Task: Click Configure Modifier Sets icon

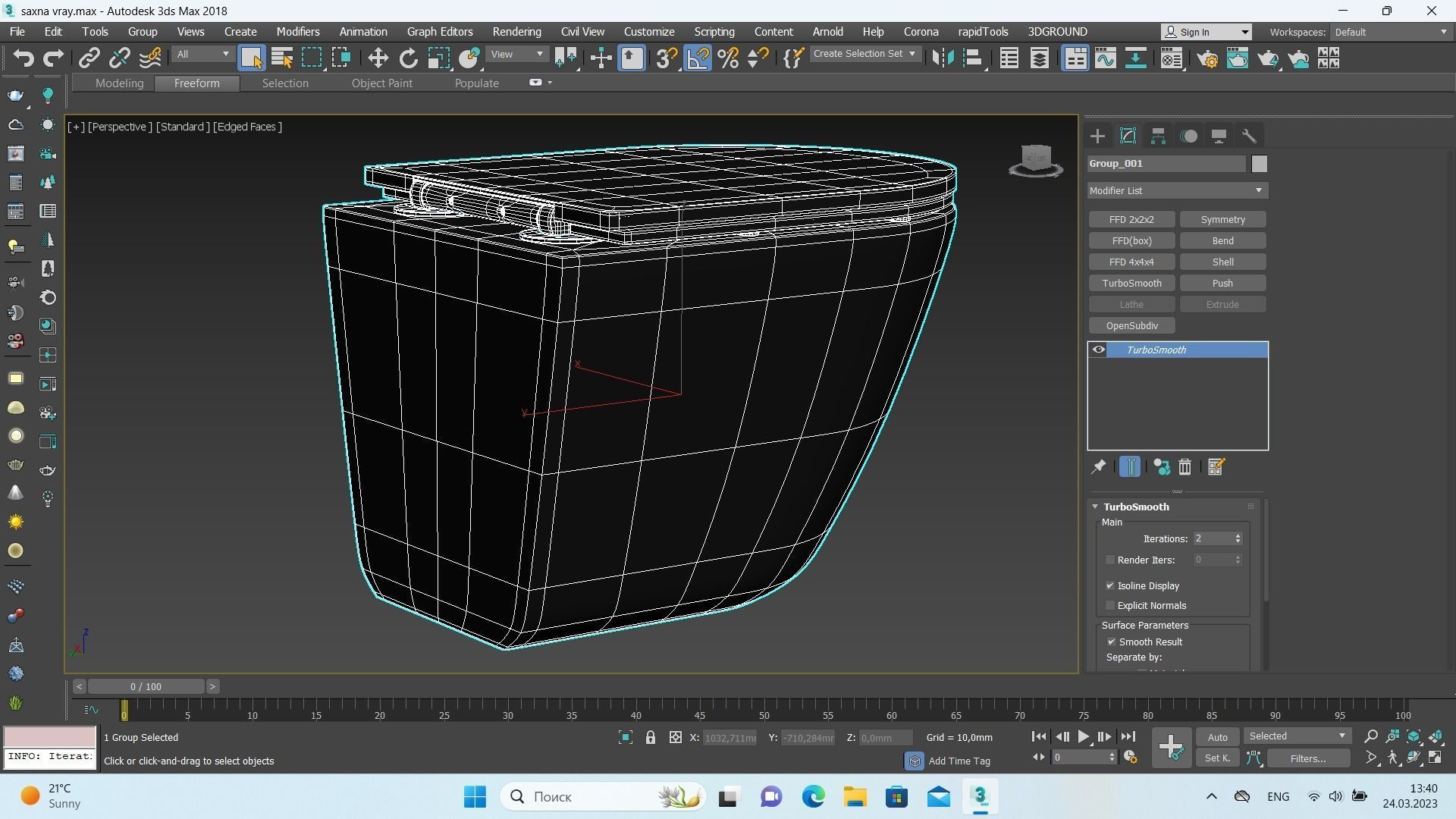Action: [1216, 467]
